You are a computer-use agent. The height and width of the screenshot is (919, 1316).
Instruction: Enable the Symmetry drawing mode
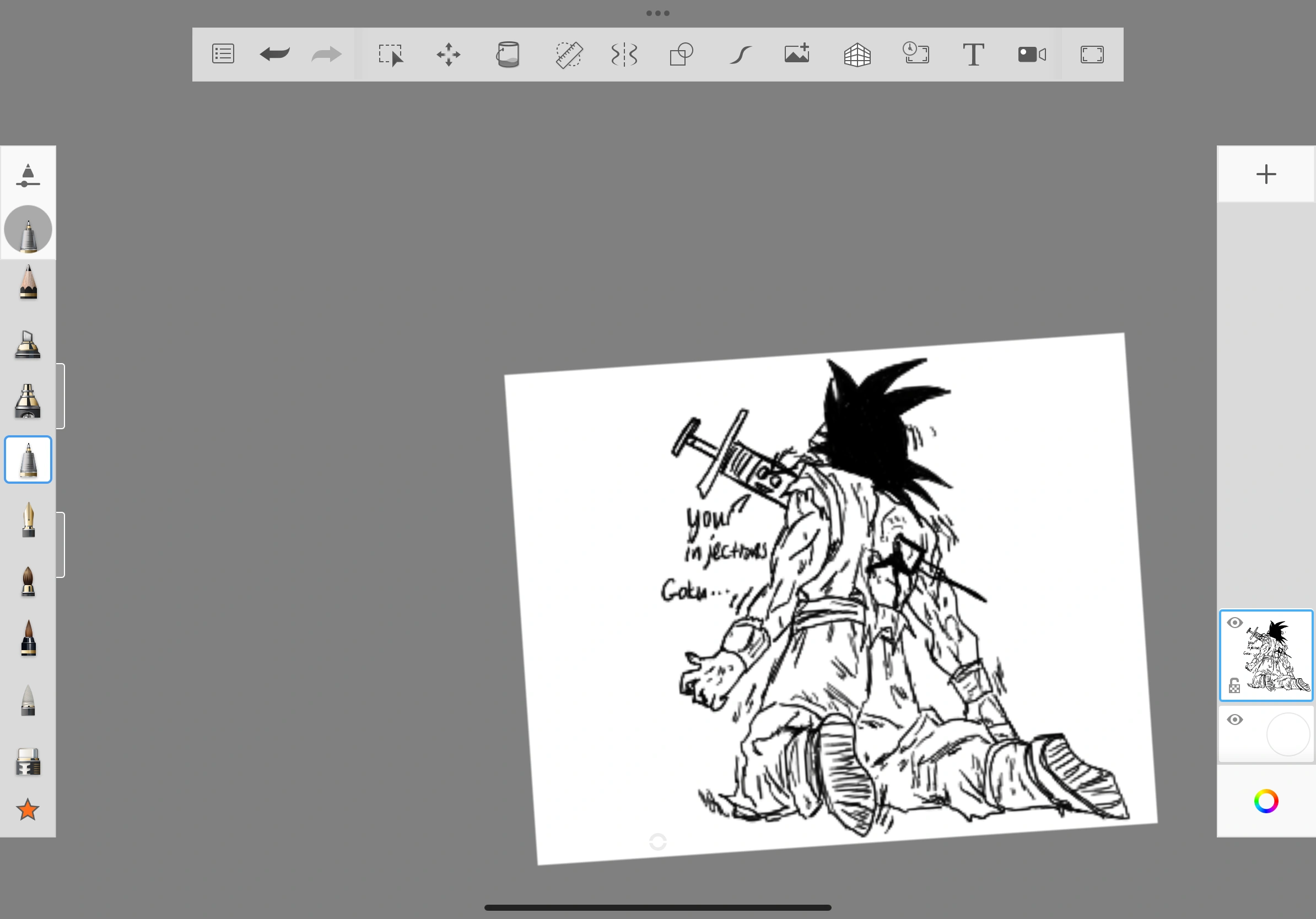pyautogui.click(x=624, y=55)
